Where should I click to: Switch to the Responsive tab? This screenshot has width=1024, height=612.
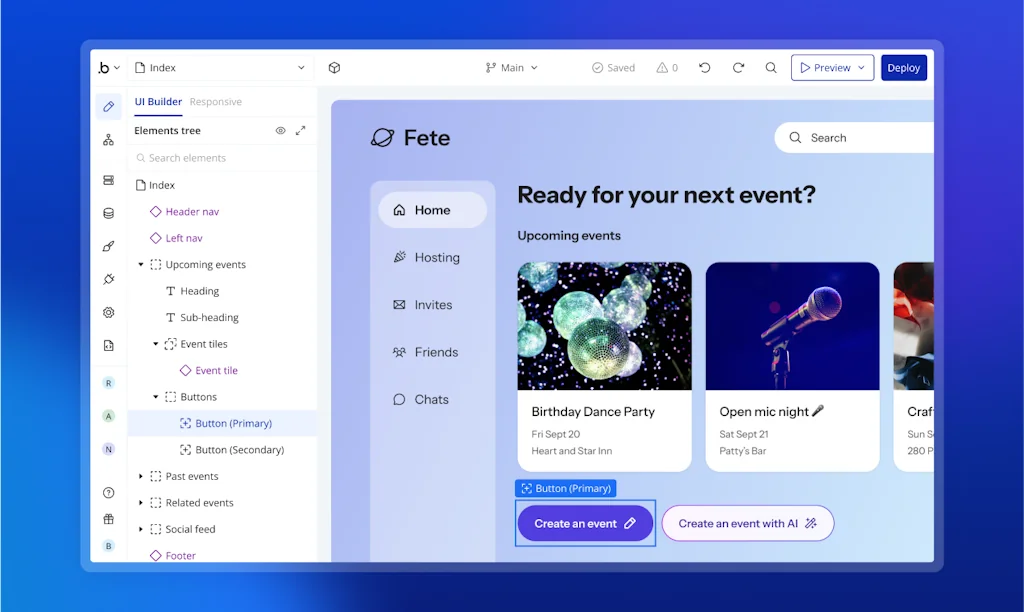click(216, 101)
